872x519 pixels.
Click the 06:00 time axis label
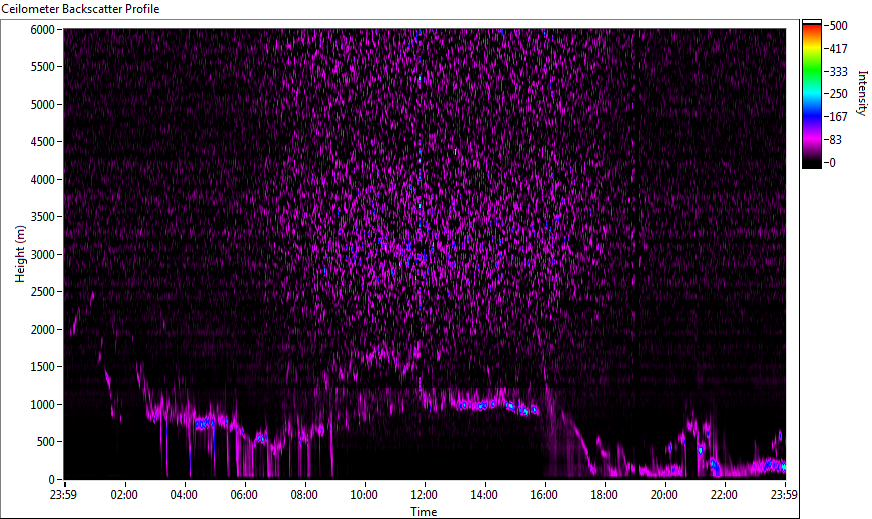pos(244,495)
